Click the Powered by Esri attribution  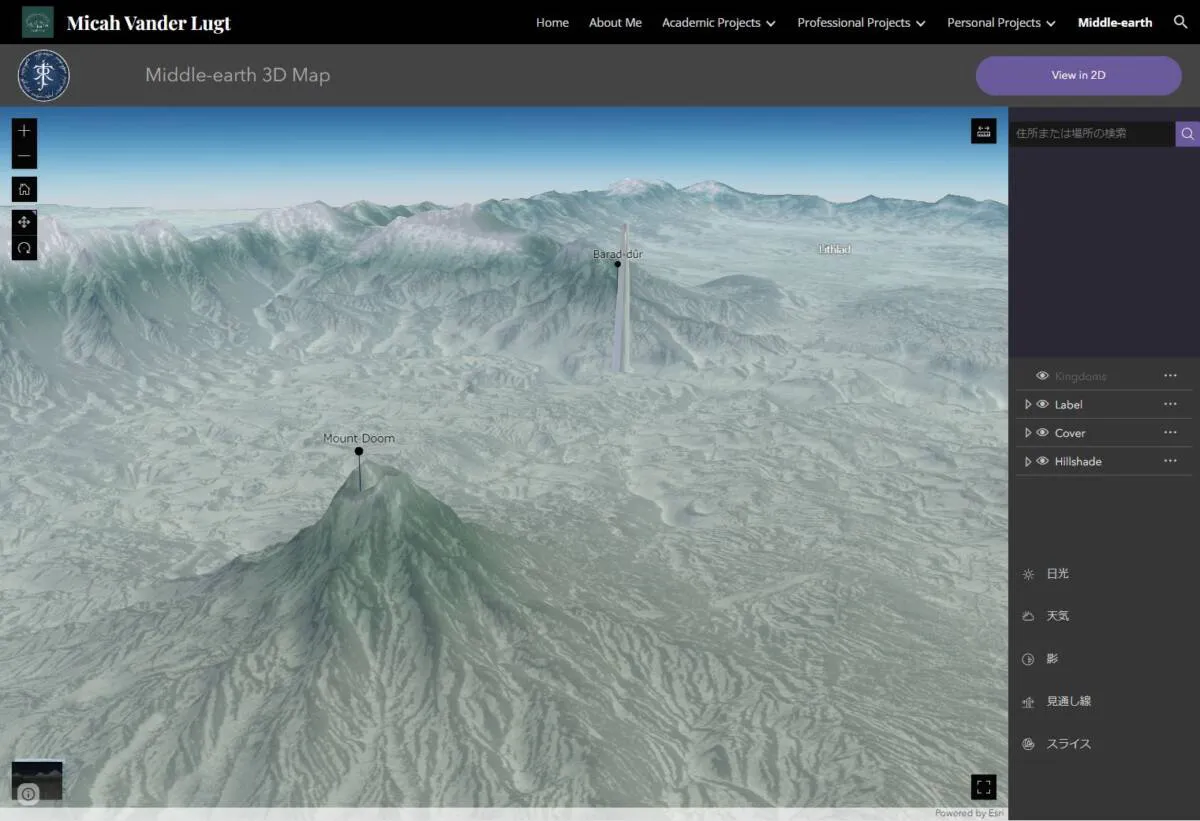coord(970,813)
